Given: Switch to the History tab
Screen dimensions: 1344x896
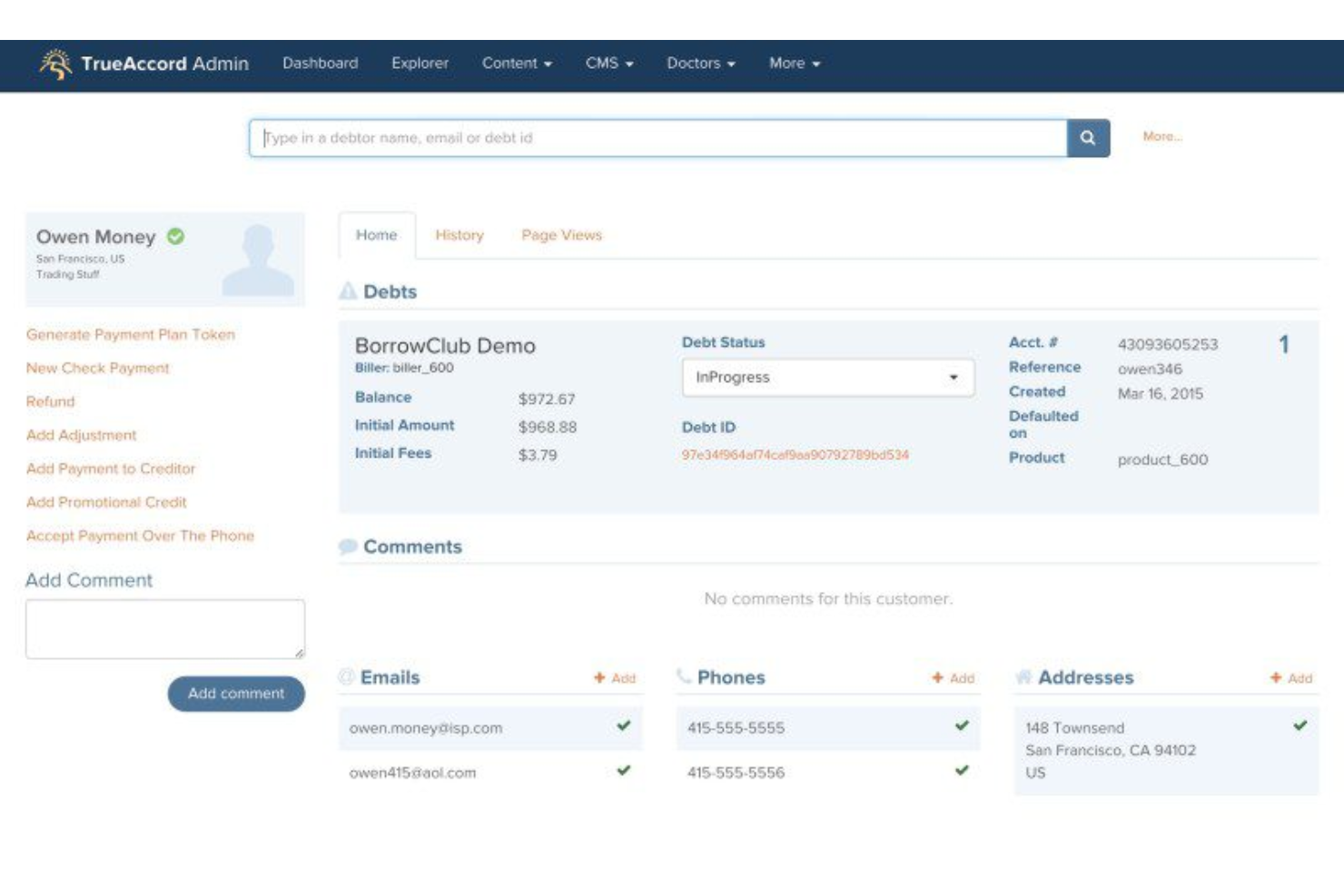Looking at the screenshot, I should [x=460, y=235].
